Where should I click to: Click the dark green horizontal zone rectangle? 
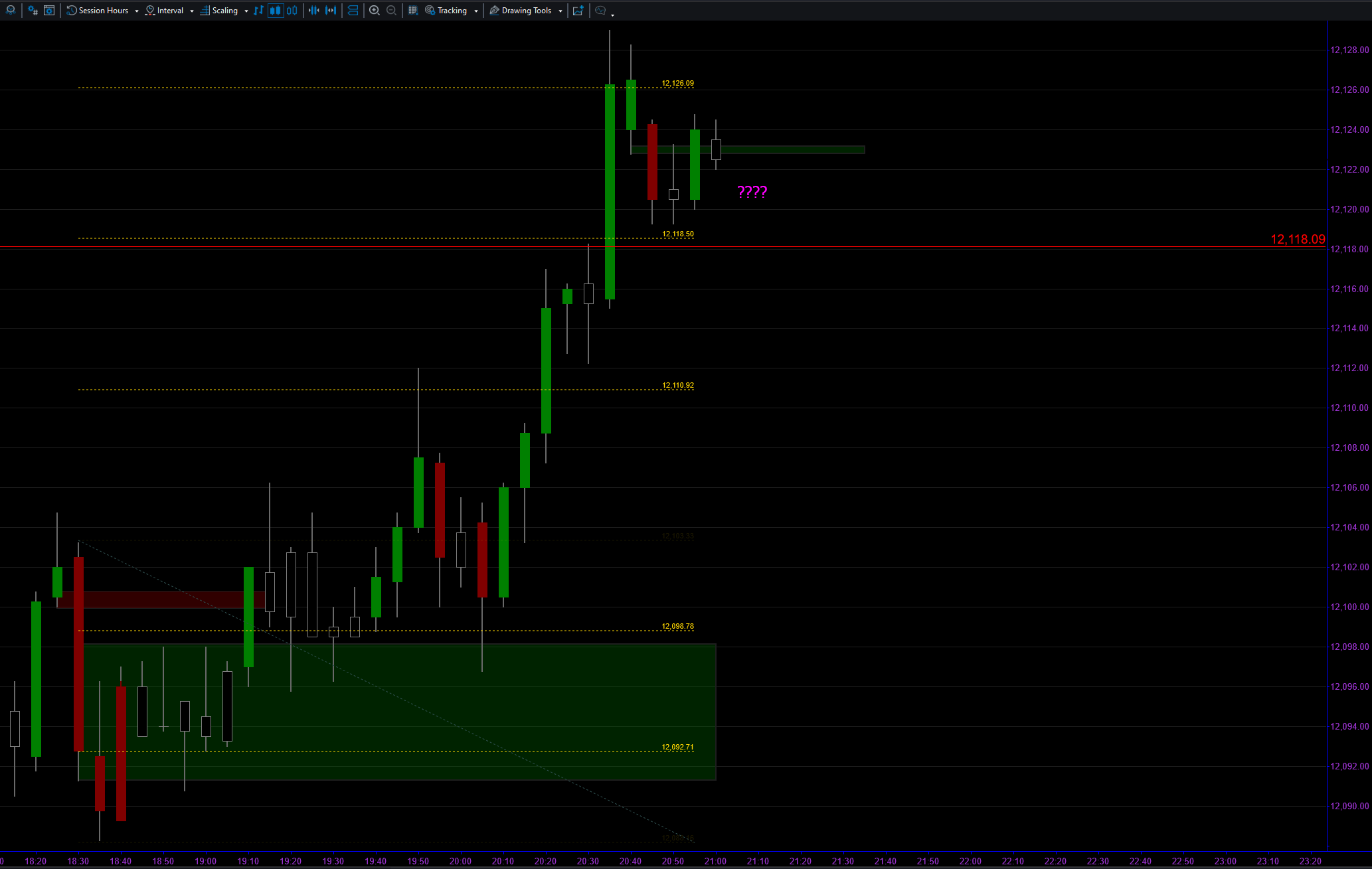pyautogui.click(x=797, y=149)
